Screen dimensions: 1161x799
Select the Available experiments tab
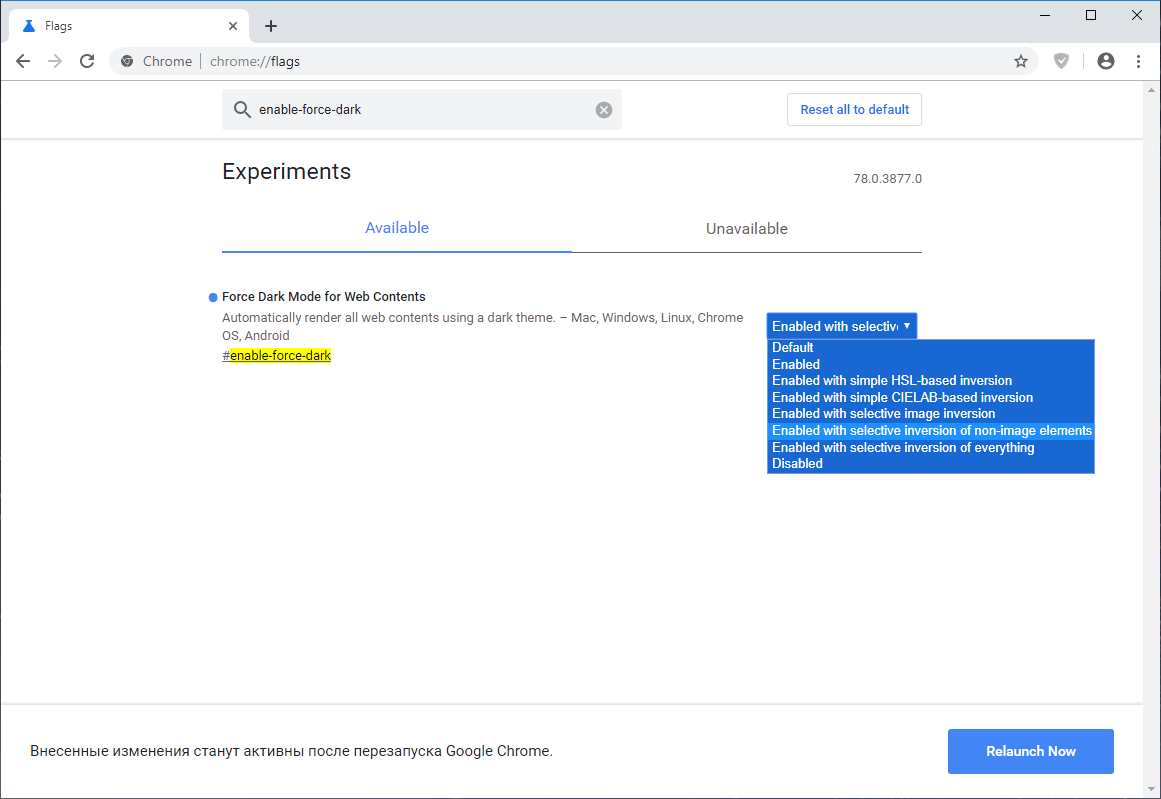click(x=396, y=228)
